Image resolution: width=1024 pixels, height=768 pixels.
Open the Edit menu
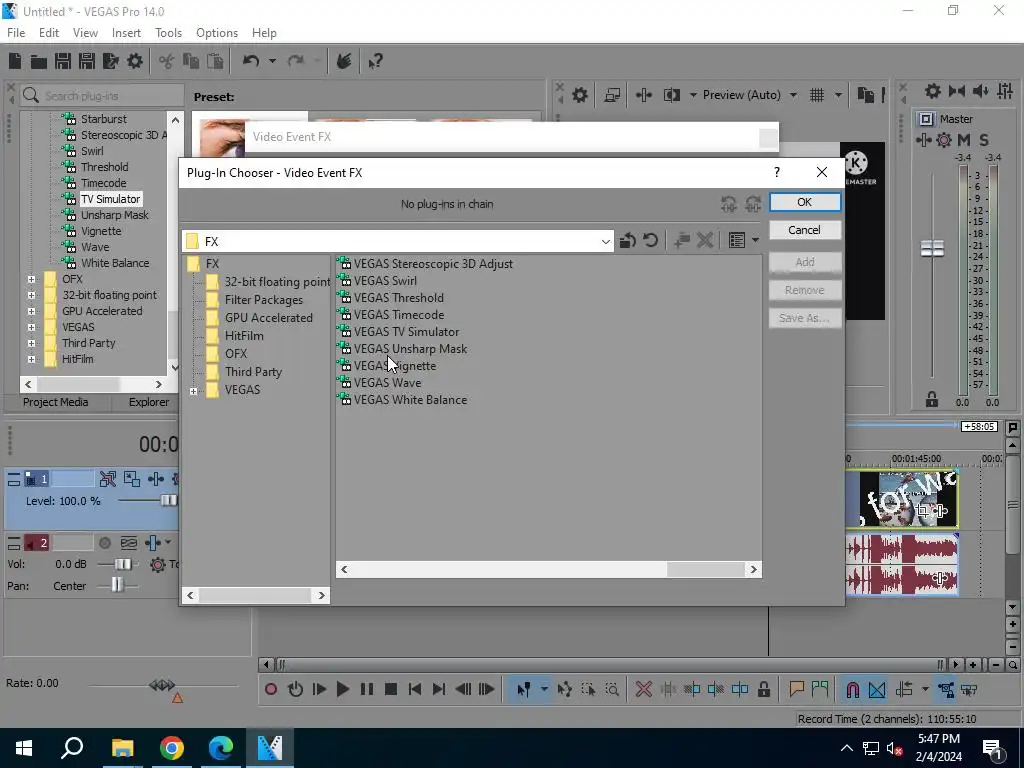[49, 33]
